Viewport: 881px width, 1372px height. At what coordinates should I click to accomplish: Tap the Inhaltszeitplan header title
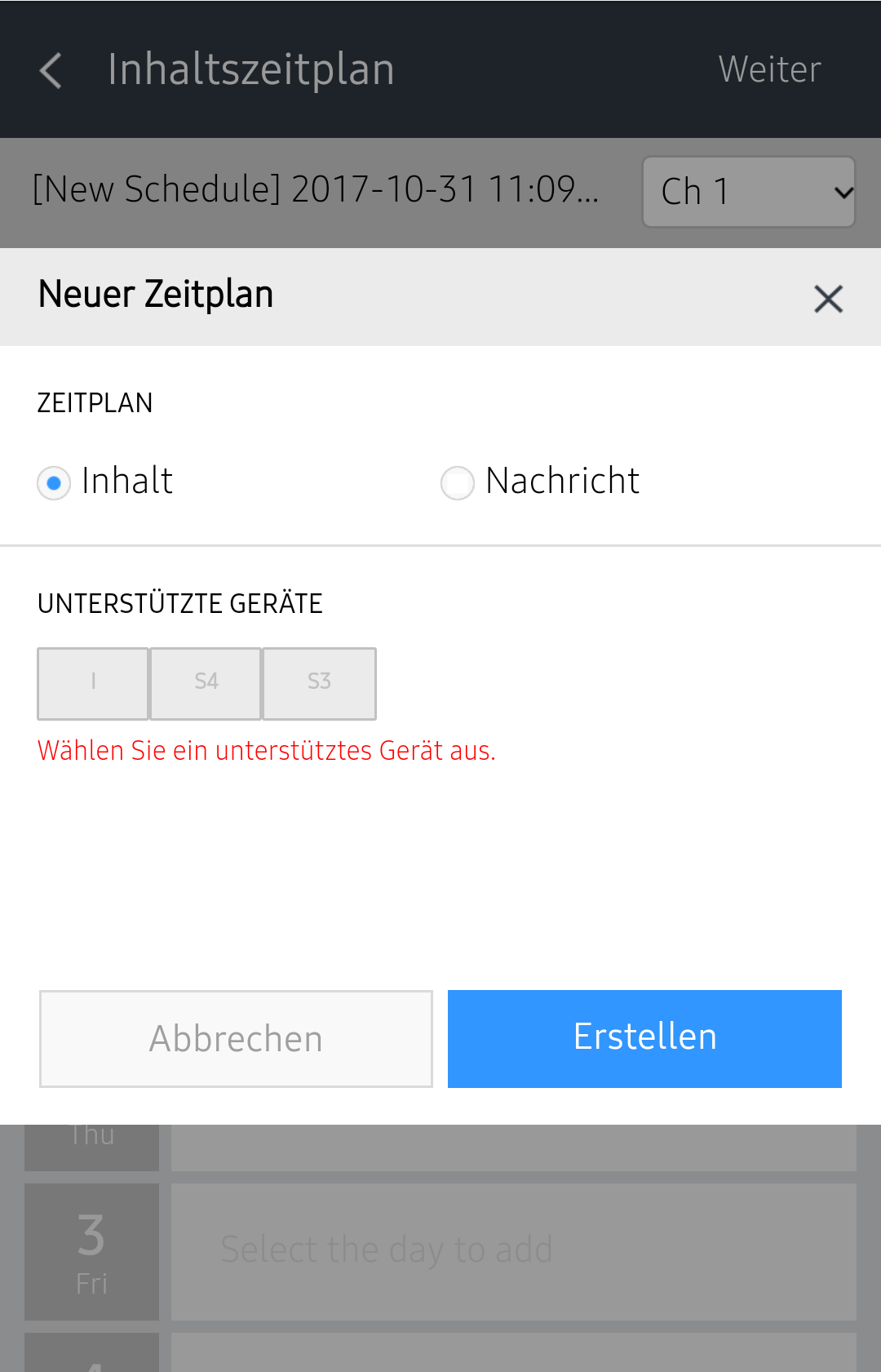click(x=251, y=70)
